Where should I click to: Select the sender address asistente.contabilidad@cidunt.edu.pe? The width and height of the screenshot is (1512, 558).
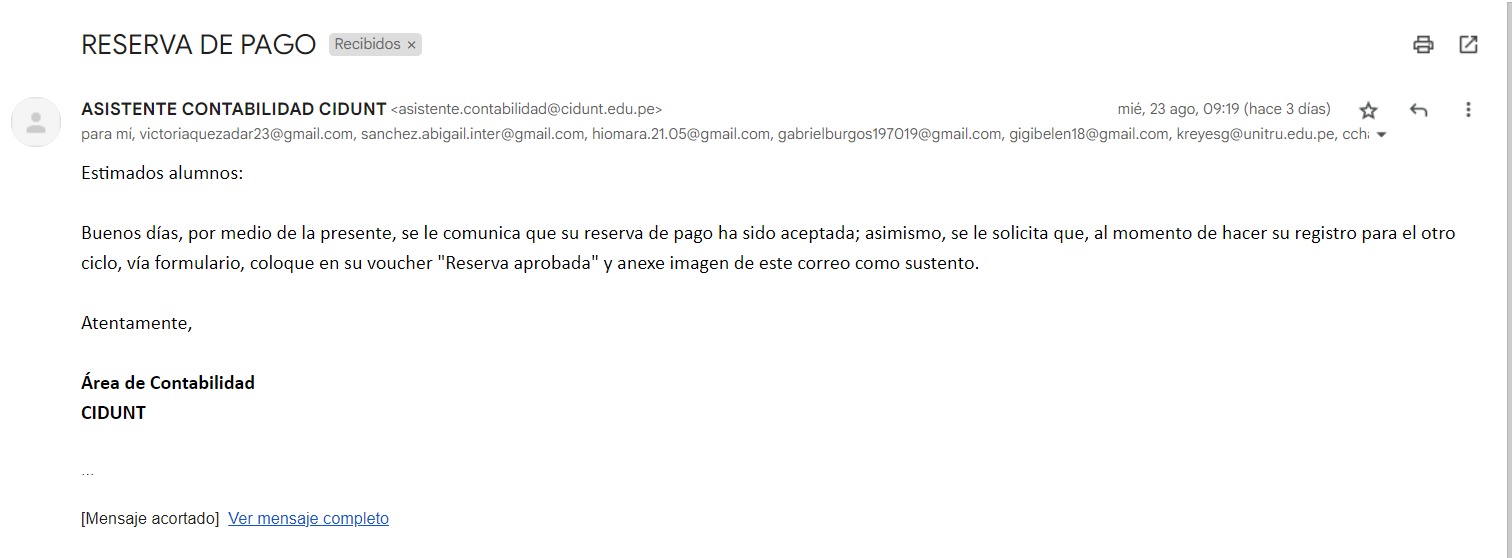[526, 109]
